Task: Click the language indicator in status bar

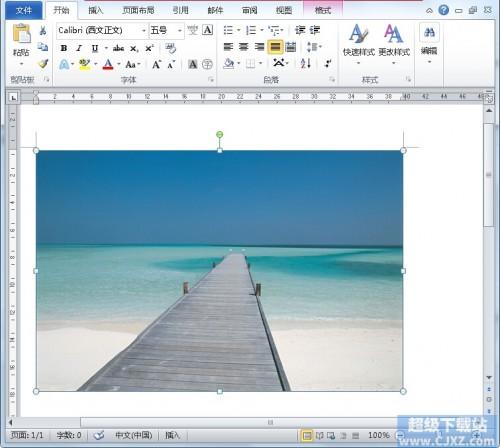Action: (x=134, y=435)
